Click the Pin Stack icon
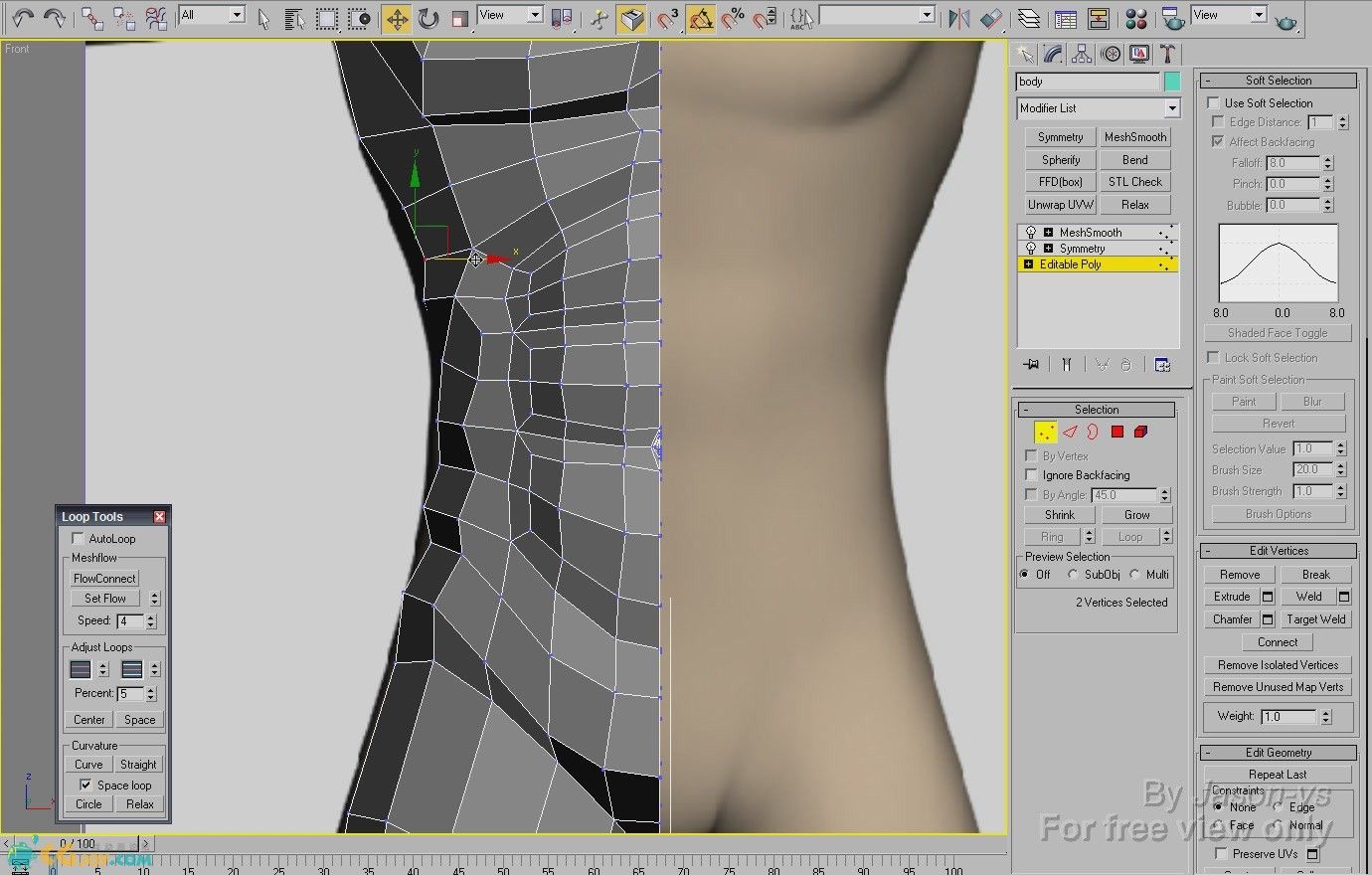Screen dimensions: 1372x875 (1031, 365)
